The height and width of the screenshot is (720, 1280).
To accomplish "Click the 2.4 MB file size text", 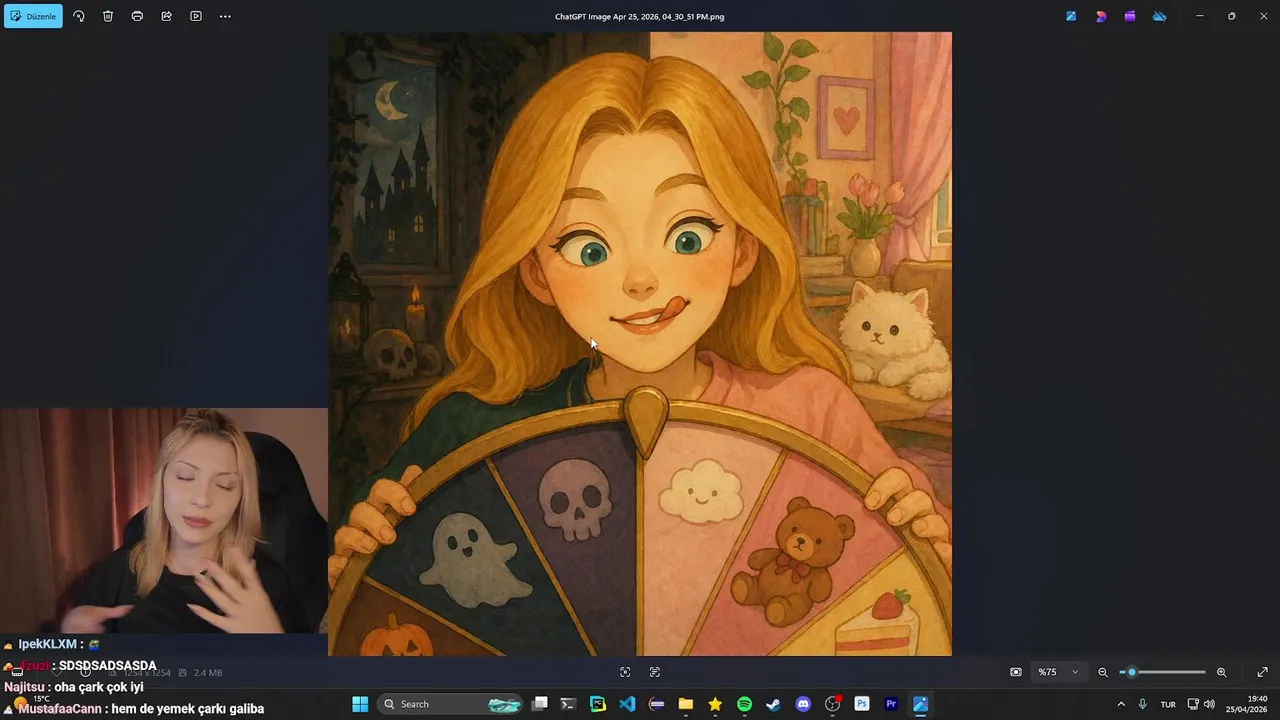I will 208,673.
